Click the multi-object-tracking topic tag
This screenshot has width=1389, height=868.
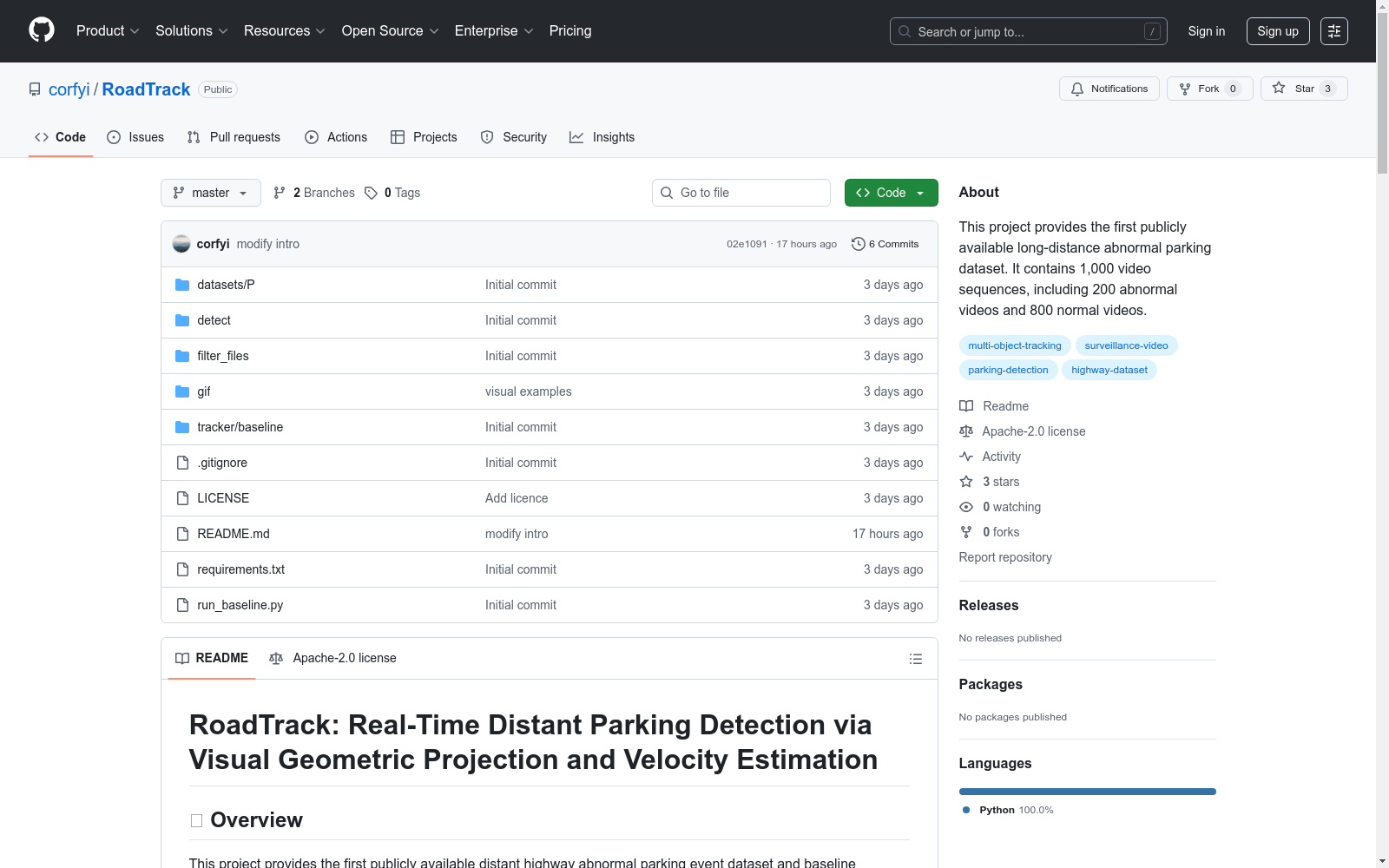(x=1015, y=345)
